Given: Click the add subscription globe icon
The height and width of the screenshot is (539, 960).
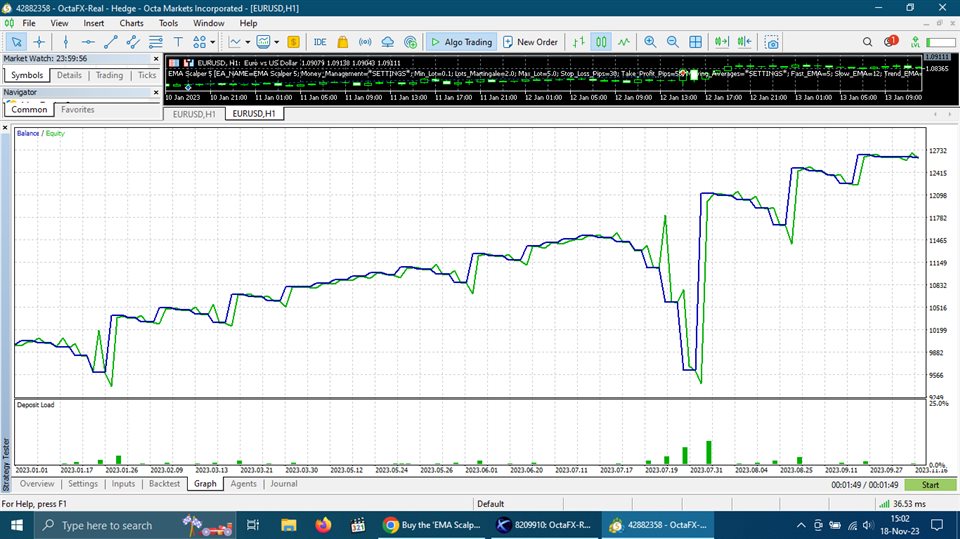Looking at the screenshot, I should (x=410, y=42).
